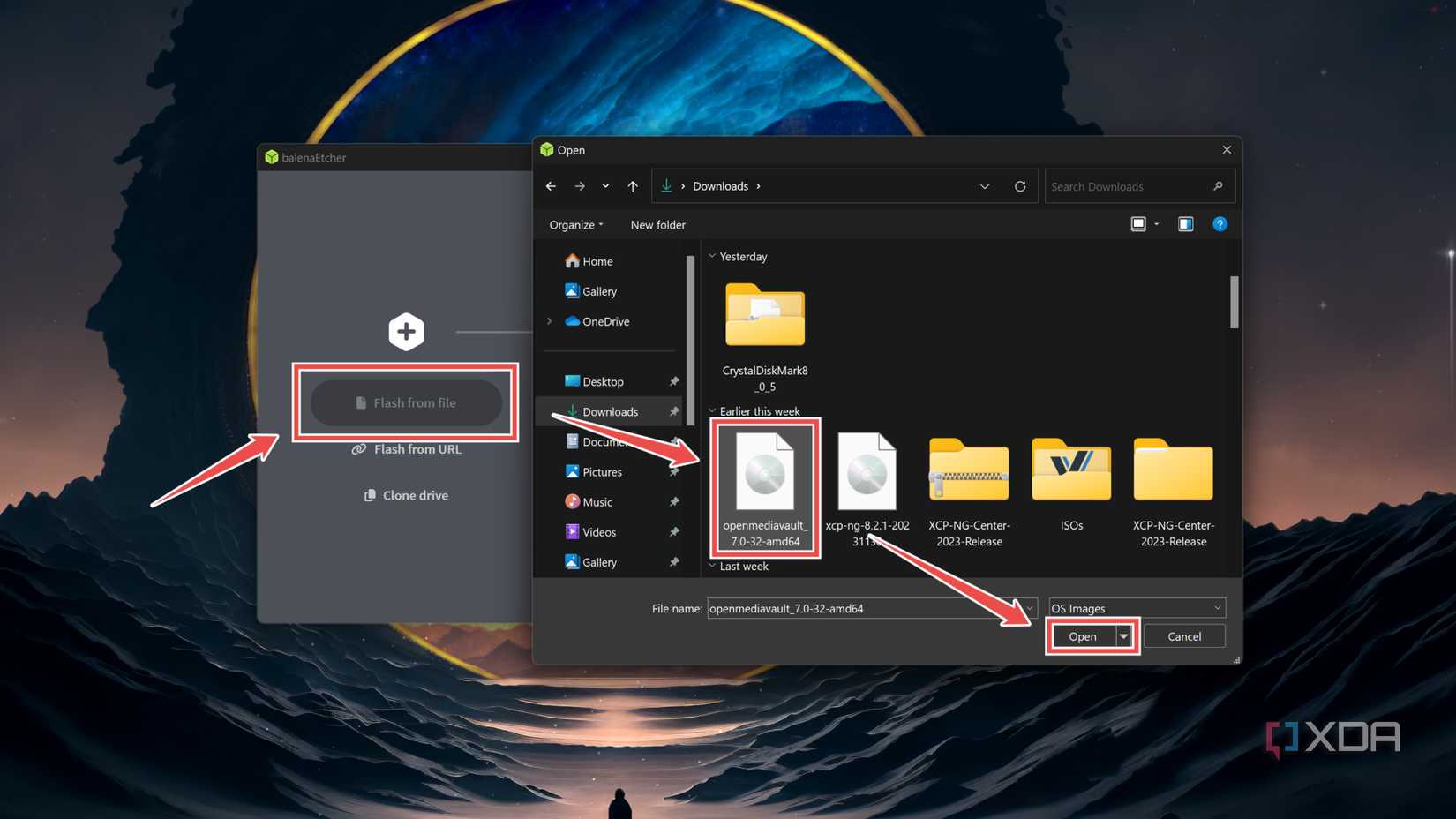The height and width of the screenshot is (819, 1456).
Task: Select the xcp-ng-8.2.1 disc image file
Action: [x=867, y=488]
